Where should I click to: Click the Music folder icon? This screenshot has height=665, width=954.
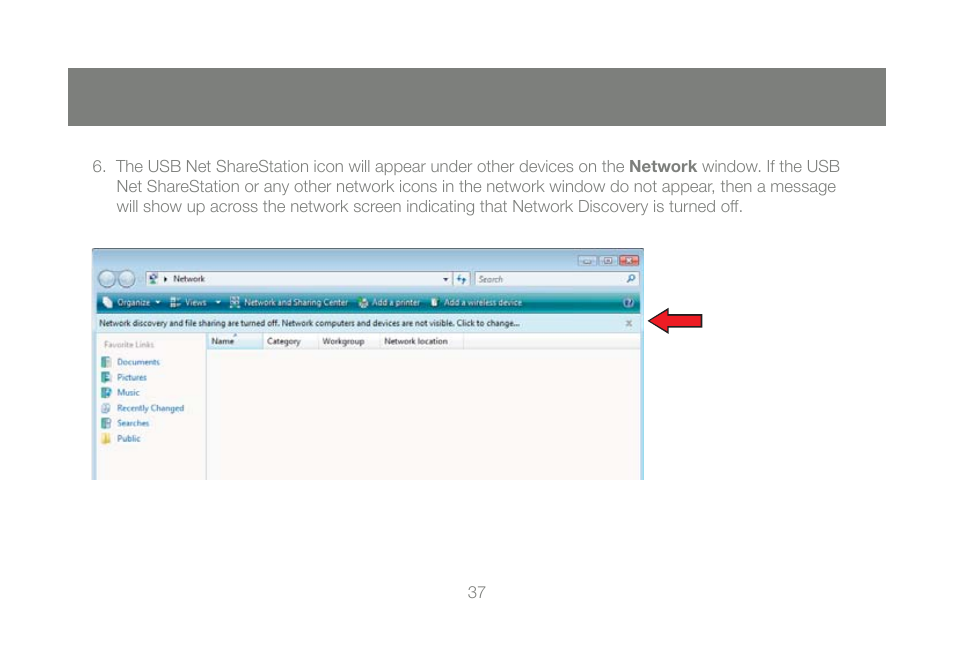(106, 392)
